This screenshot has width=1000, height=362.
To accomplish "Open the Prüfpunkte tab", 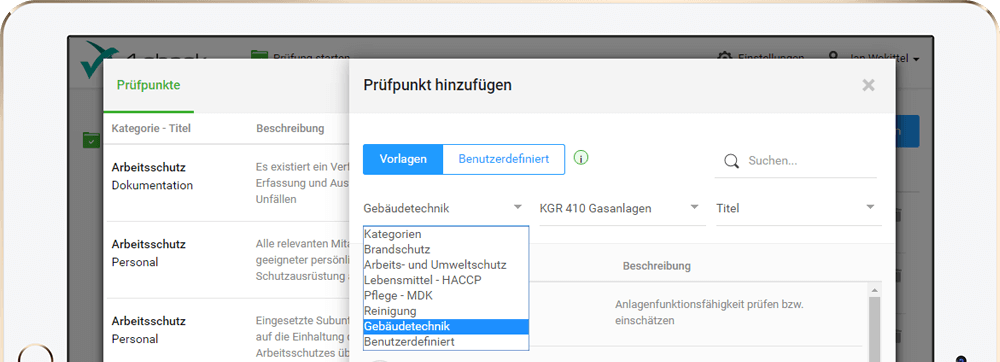I will click(x=149, y=85).
